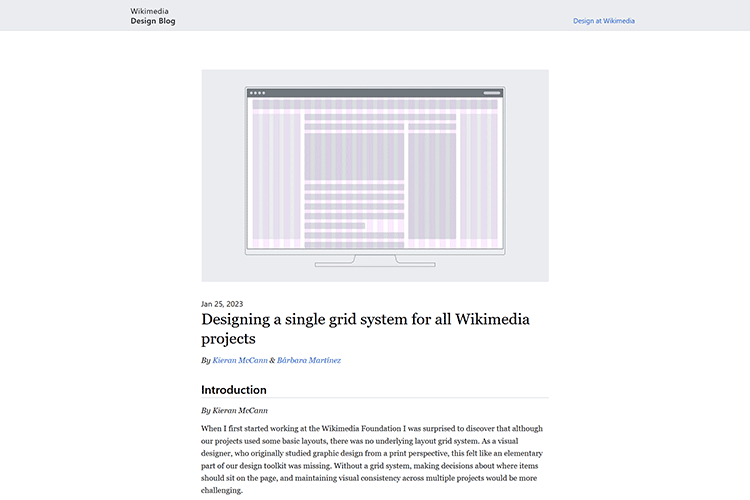This screenshot has height=500, width=750.
Task: Click the large central content block in the illustration
Action: 354,155
